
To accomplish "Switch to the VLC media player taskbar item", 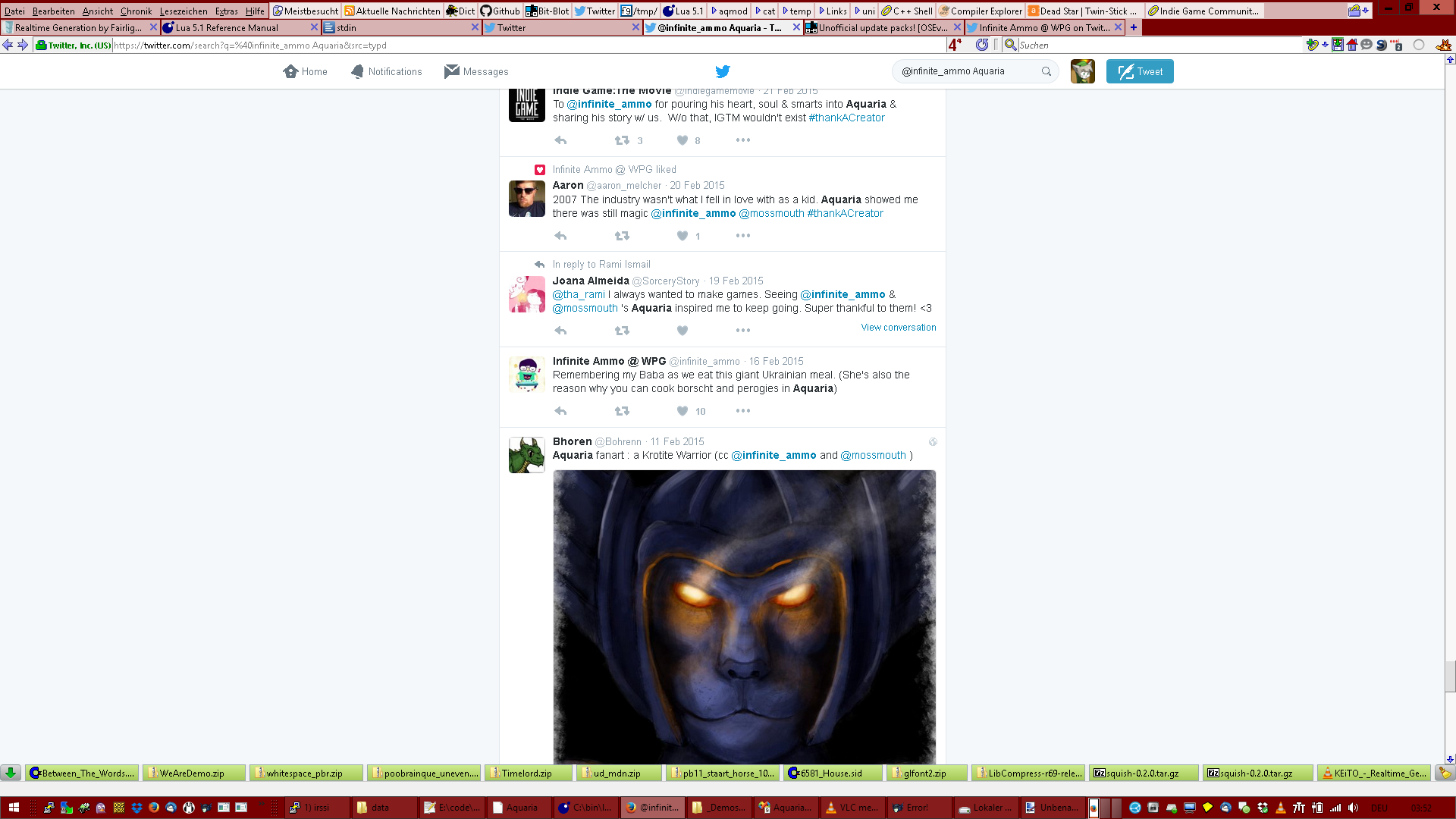I will click(x=852, y=808).
